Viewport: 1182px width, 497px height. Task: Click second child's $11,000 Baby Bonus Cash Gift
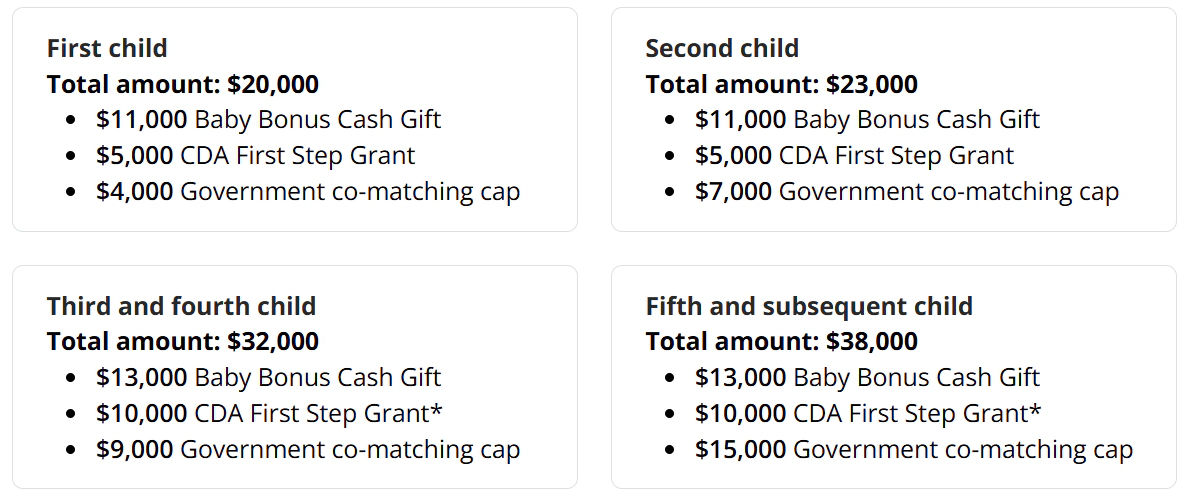tap(867, 120)
